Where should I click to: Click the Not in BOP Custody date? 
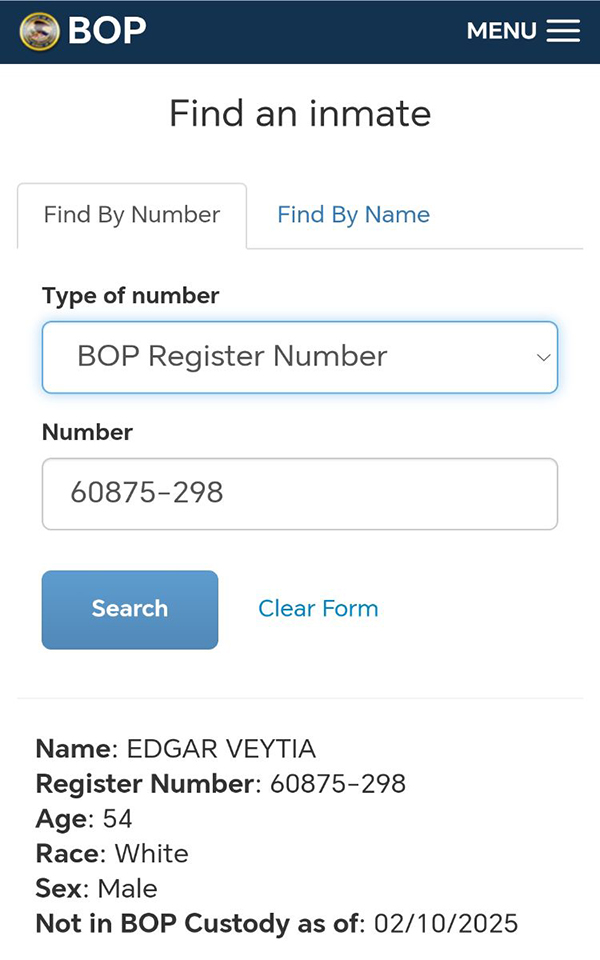coord(445,924)
